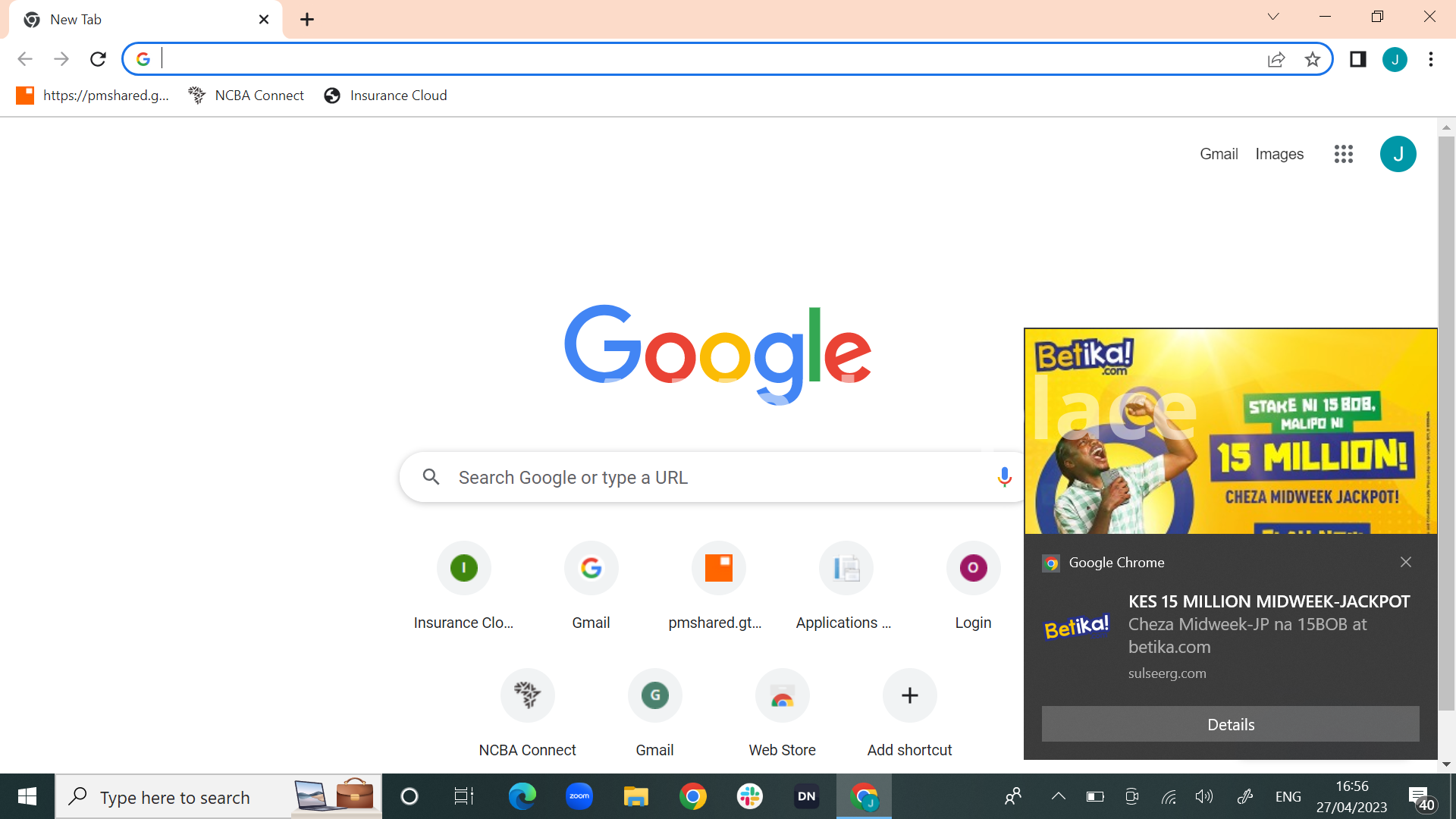The height and width of the screenshot is (819, 1456).
Task: Click the Search Google or type a URL box
Action: point(713,477)
